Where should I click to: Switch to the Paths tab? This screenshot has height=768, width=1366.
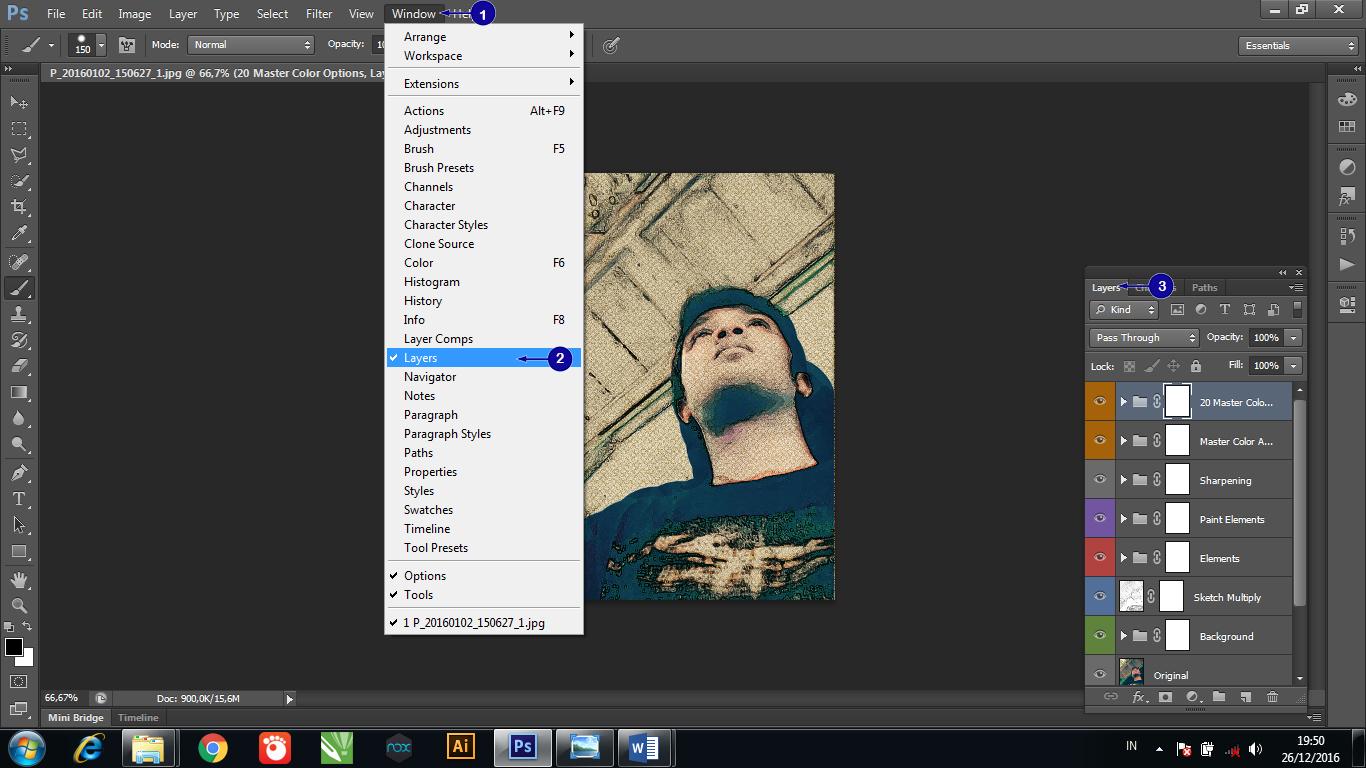point(1204,287)
